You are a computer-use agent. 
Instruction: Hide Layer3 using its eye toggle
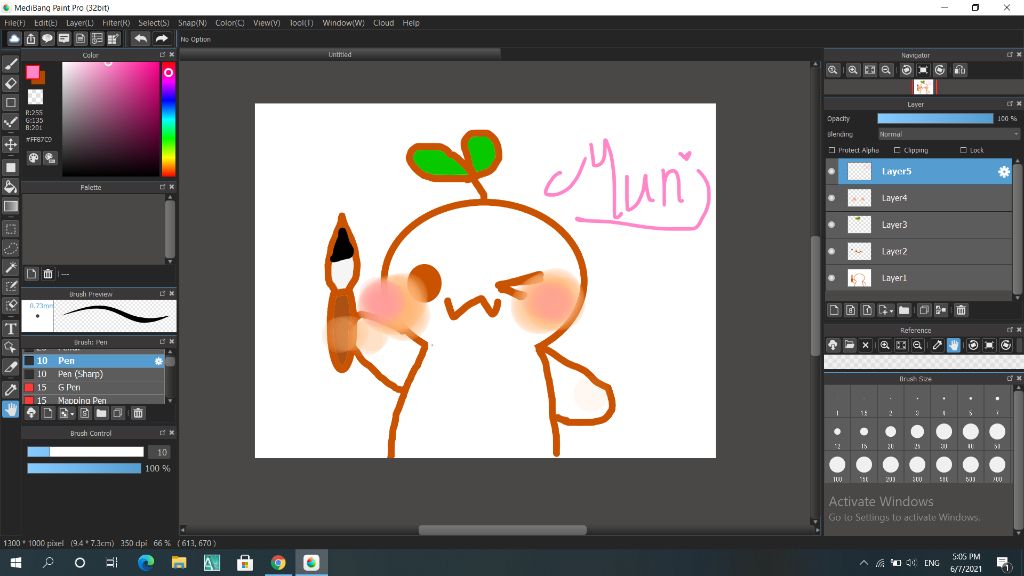point(831,225)
